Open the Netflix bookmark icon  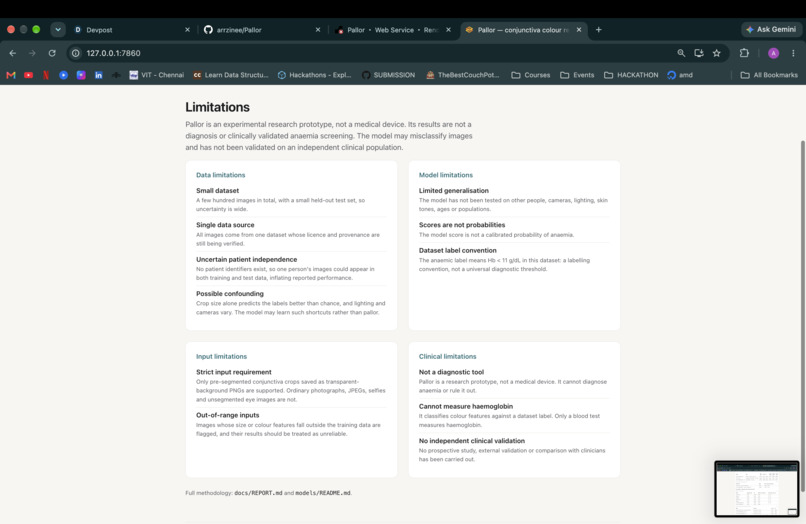tap(46, 75)
